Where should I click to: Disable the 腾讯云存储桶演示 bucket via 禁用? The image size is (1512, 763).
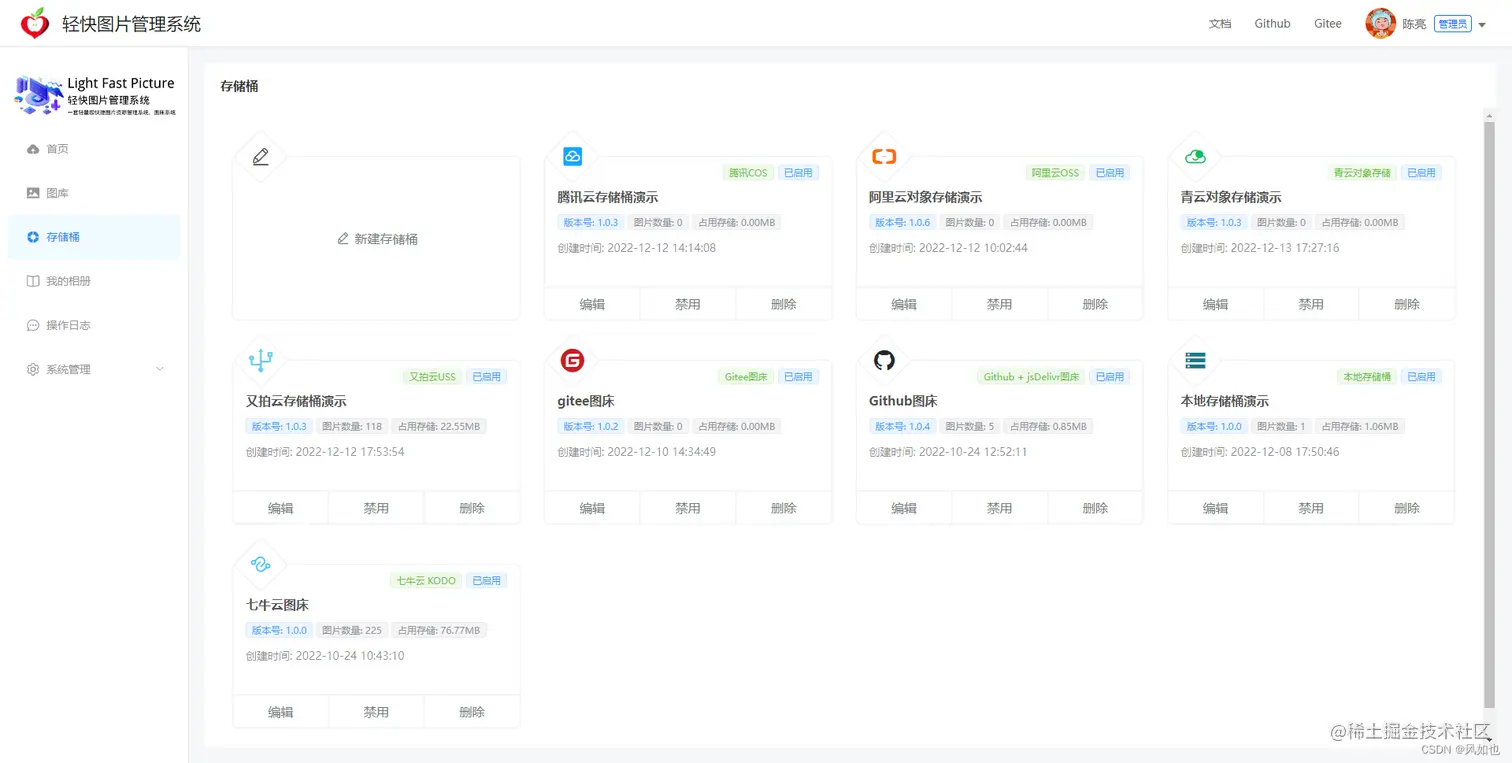(x=687, y=303)
